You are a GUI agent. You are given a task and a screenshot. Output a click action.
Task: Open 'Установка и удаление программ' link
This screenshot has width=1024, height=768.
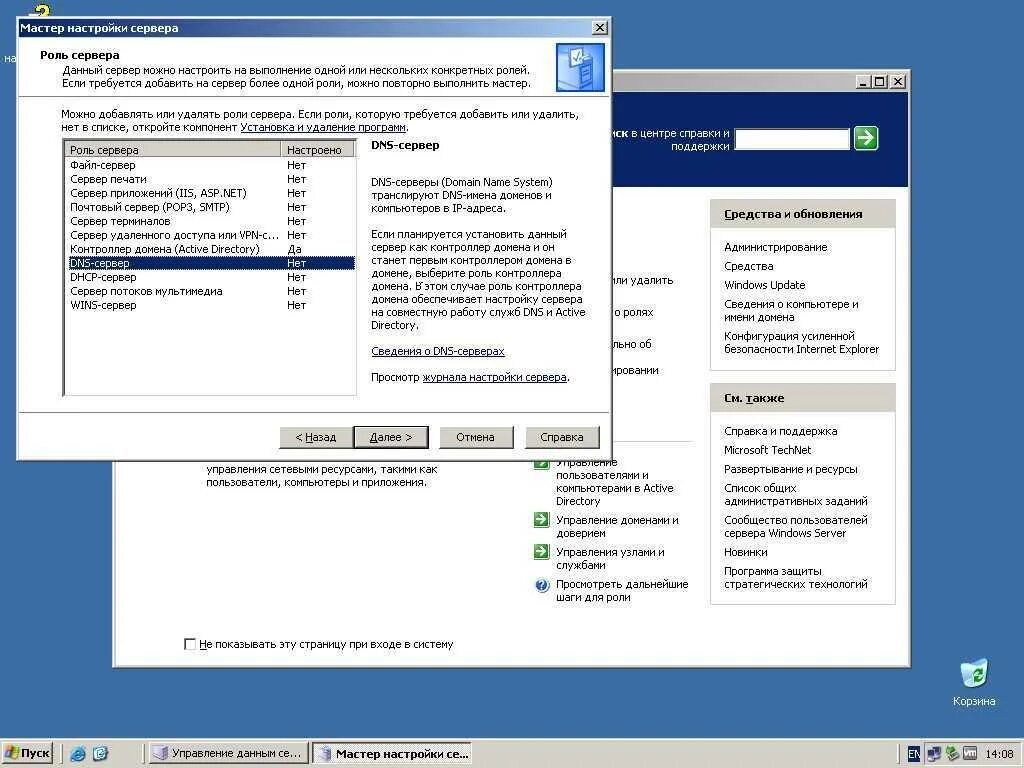(x=323, y=127)
